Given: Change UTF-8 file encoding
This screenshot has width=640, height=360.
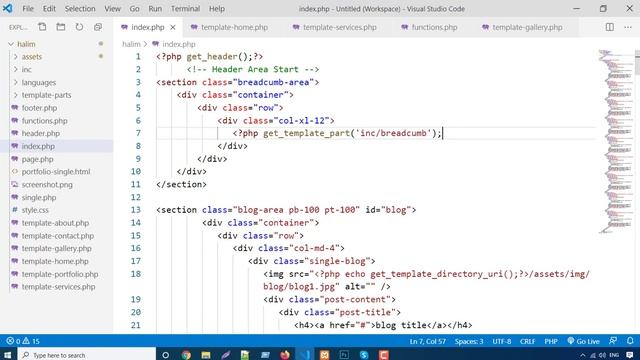Looking at the screenshot, I should 502,341.
